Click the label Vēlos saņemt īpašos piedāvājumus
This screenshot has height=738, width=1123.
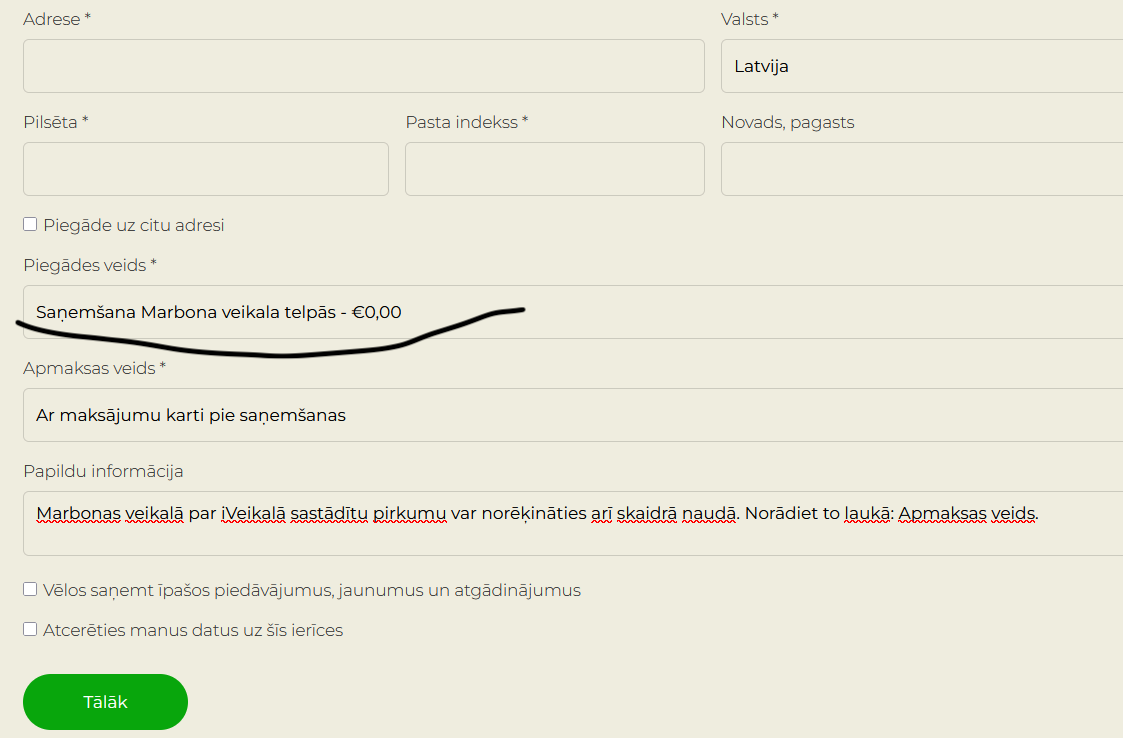(x=312, y=590)
